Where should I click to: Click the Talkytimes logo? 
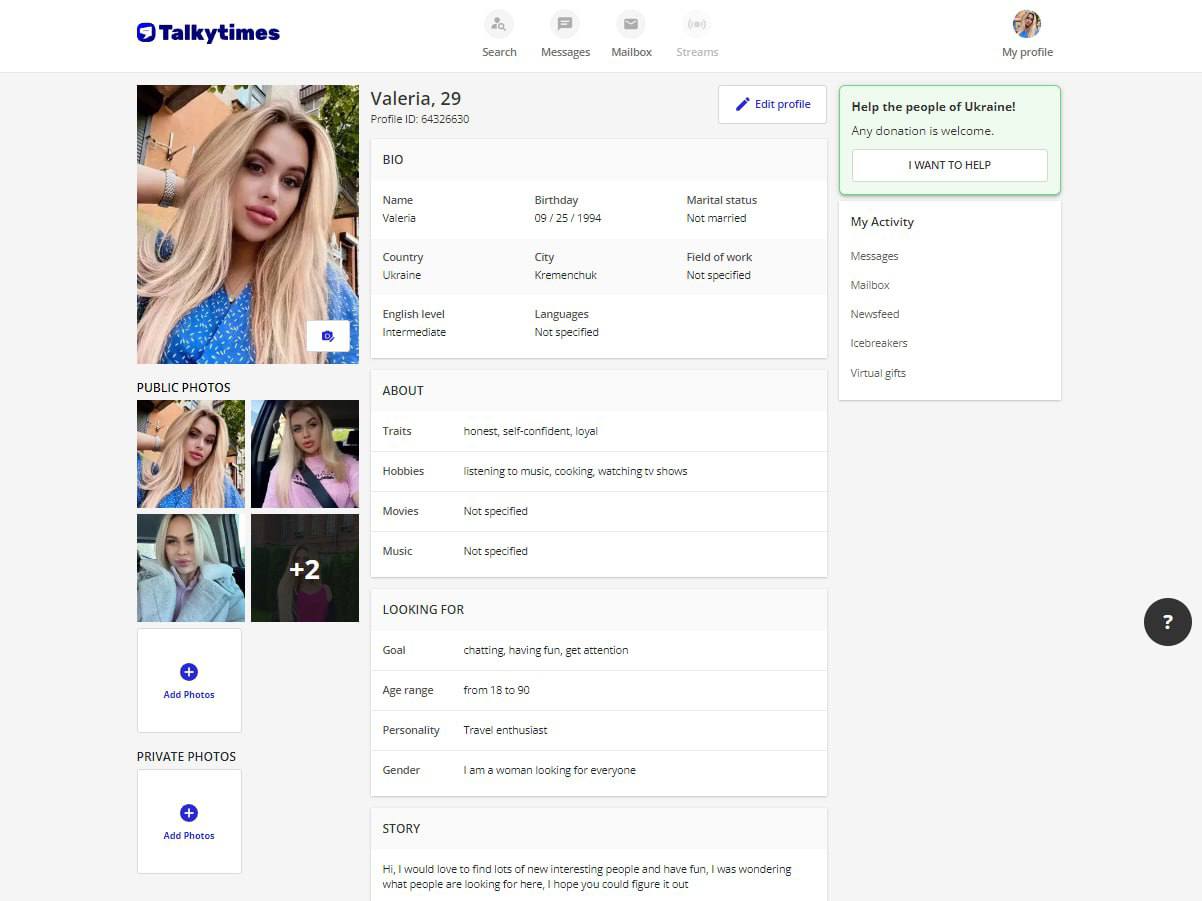click(x=208, y=33)
